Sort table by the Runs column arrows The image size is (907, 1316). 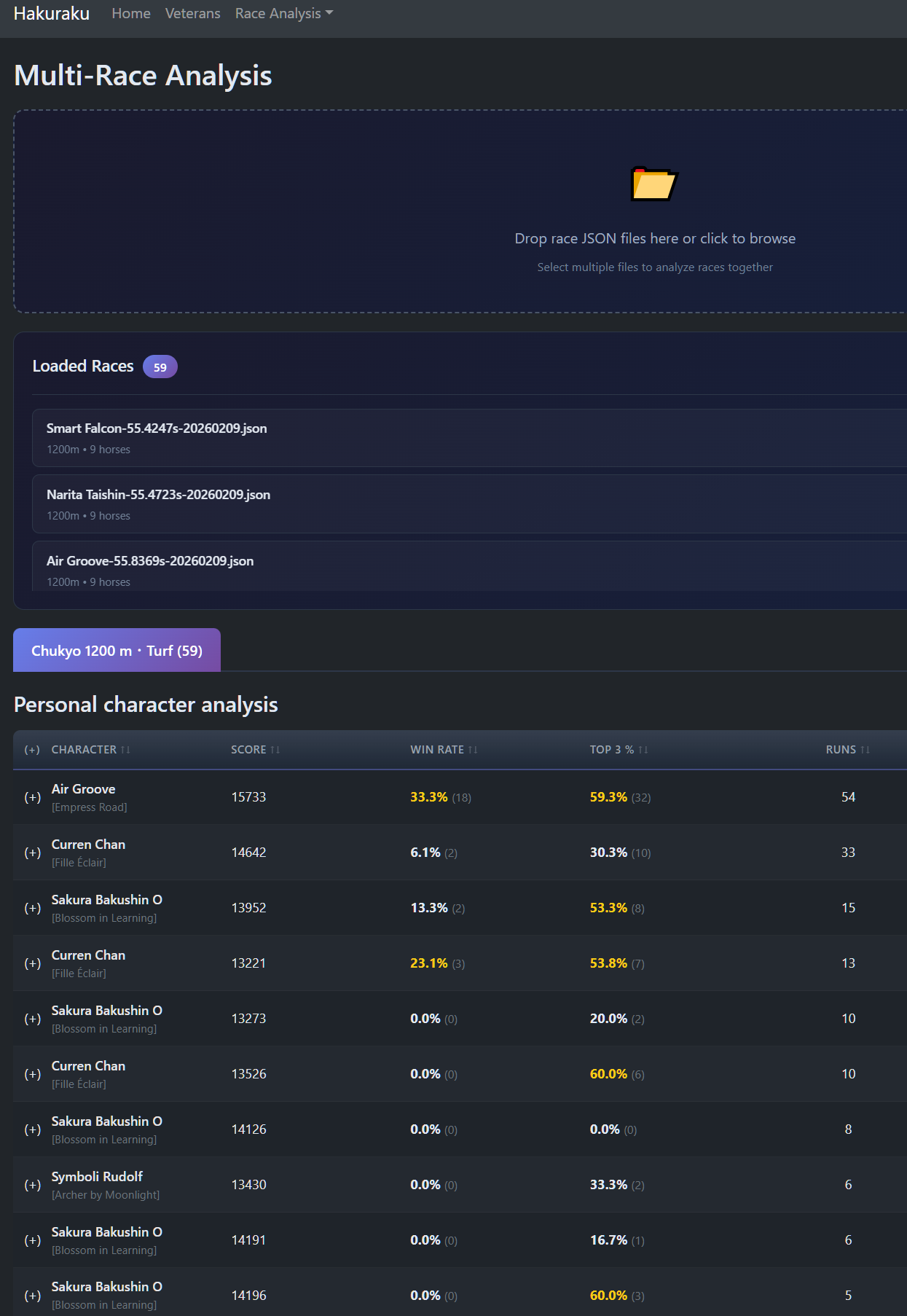(x=865, y=750)
